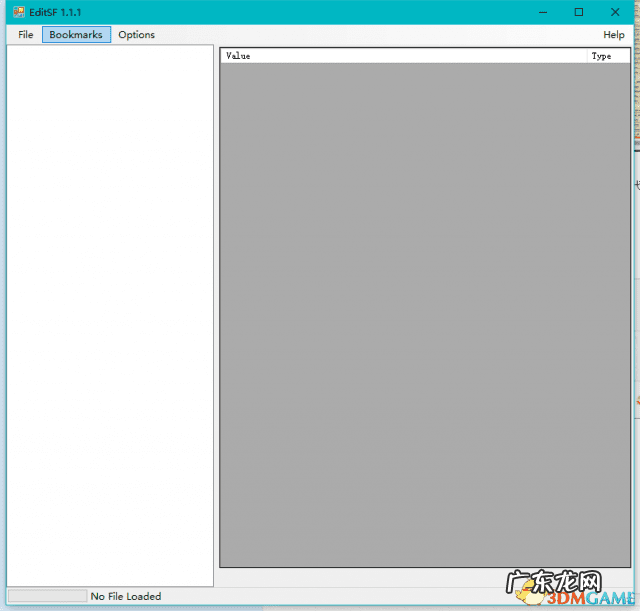Viewport: 640px width, 611px height.
Task: Click the divider between Value and Type columns
Action: coord(587,56)
